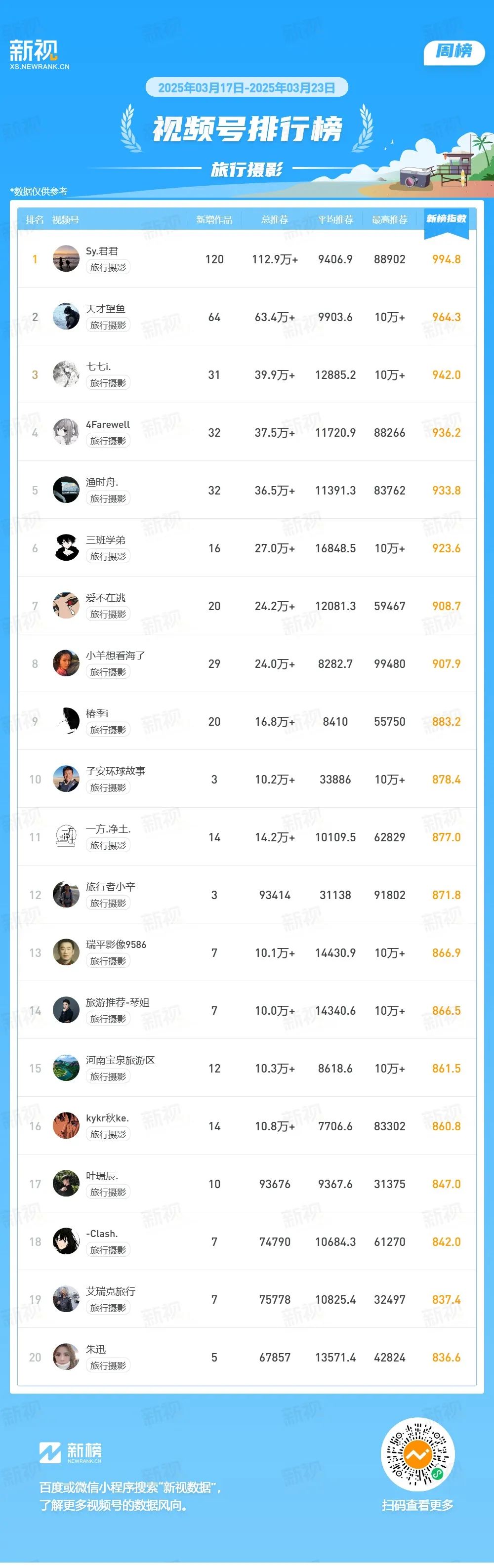Click 椿季i umbrella avatar
This screenshot has width=494, height=1568.
(x=66, y=721)
